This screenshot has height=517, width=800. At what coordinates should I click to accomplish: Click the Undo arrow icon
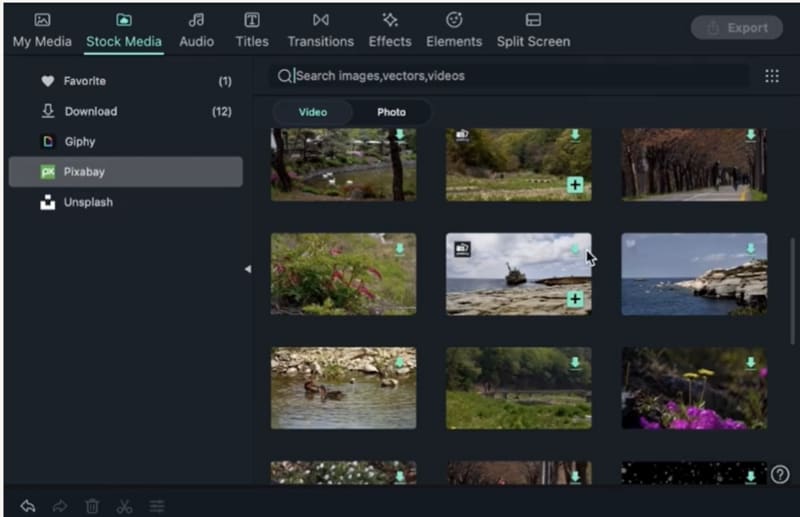pyautogui.click(x=28, y=506)
